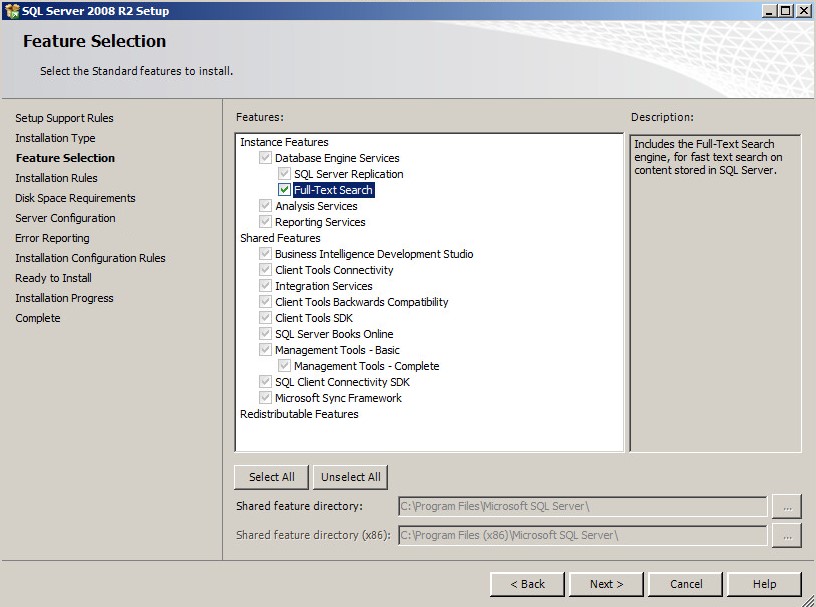The height and width of the screenshot is (607, 816).
Task: Open Server Configuration from the left pane
Action: [x=67, y=218]
